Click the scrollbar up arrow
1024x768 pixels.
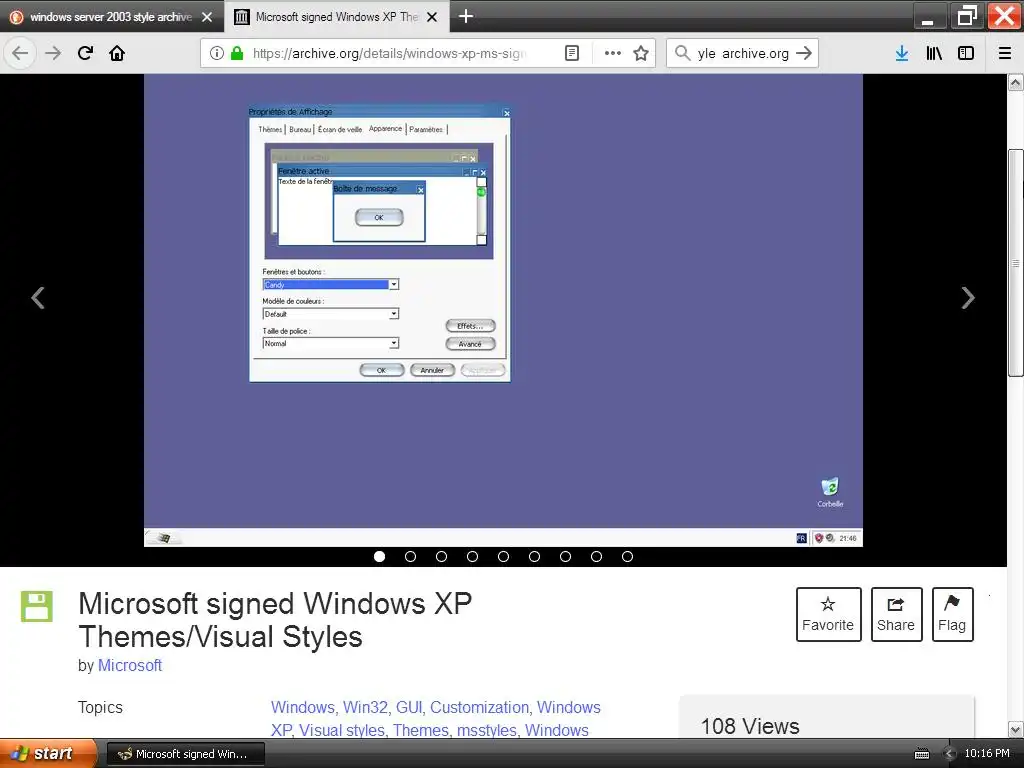pos(1015,82)
